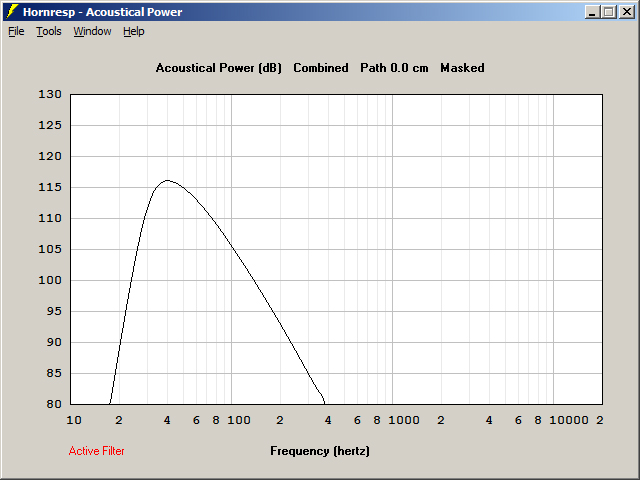Click the Masked label in chart title
This screenshot has width=640, height=480.
(462, 68)
